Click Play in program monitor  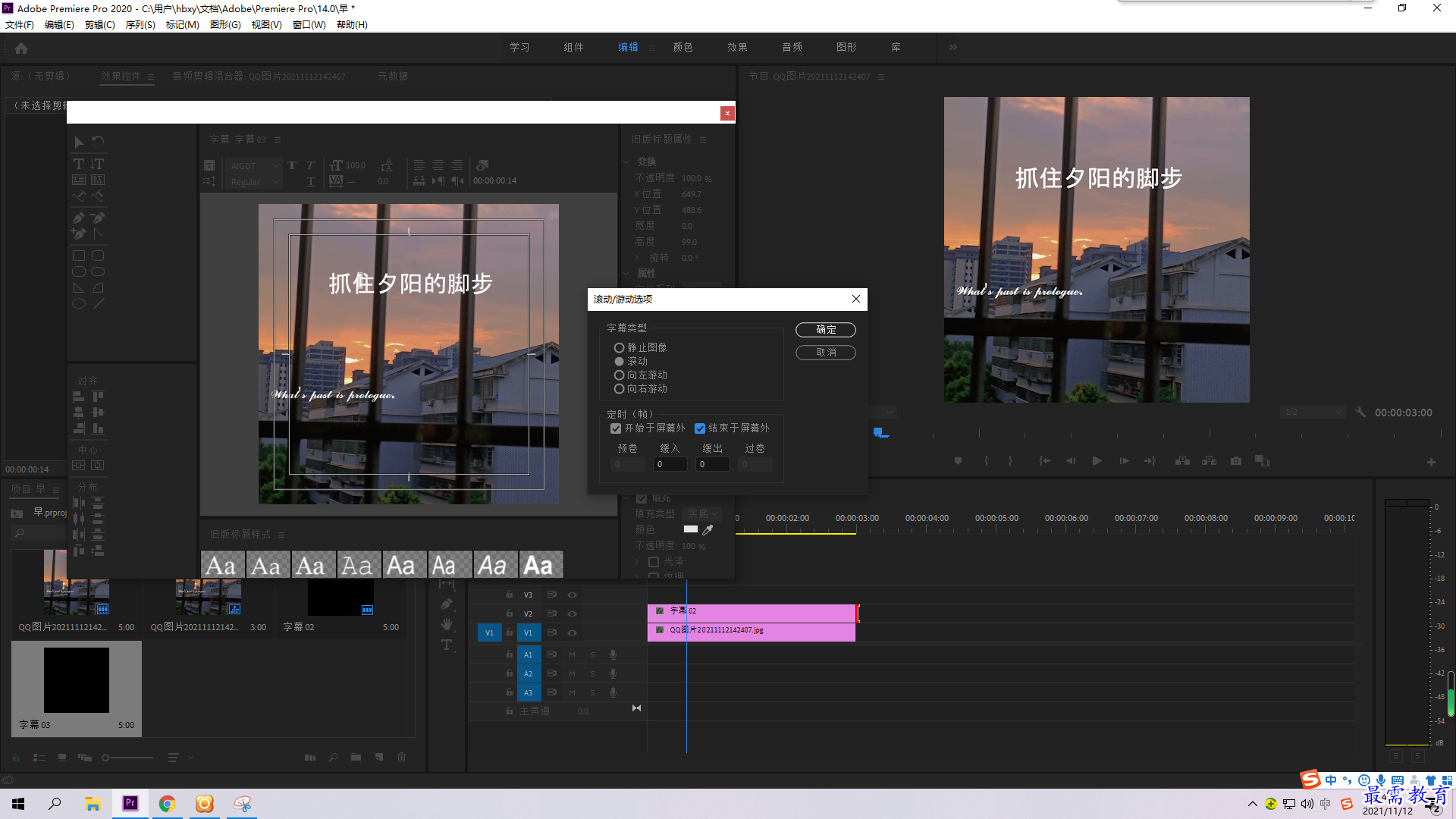click(x=1097, y=461)
